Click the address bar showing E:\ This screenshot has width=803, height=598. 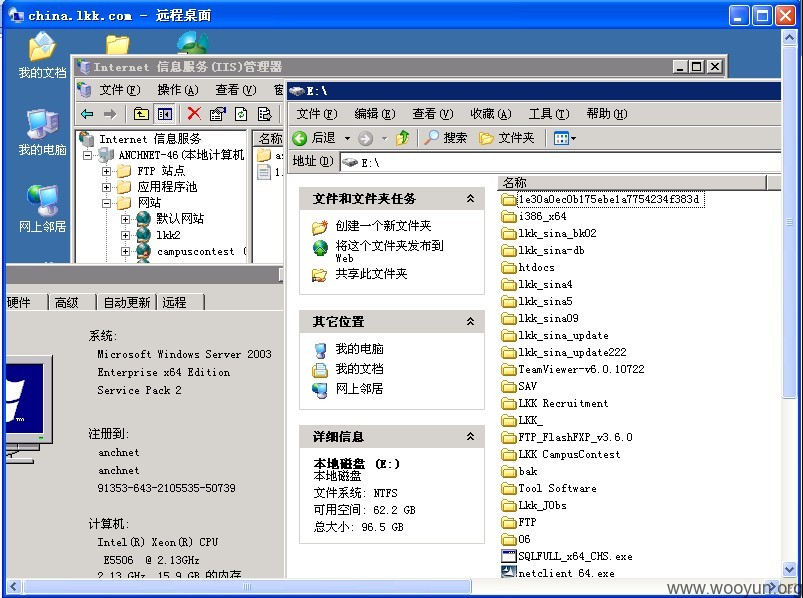(560, 162)
